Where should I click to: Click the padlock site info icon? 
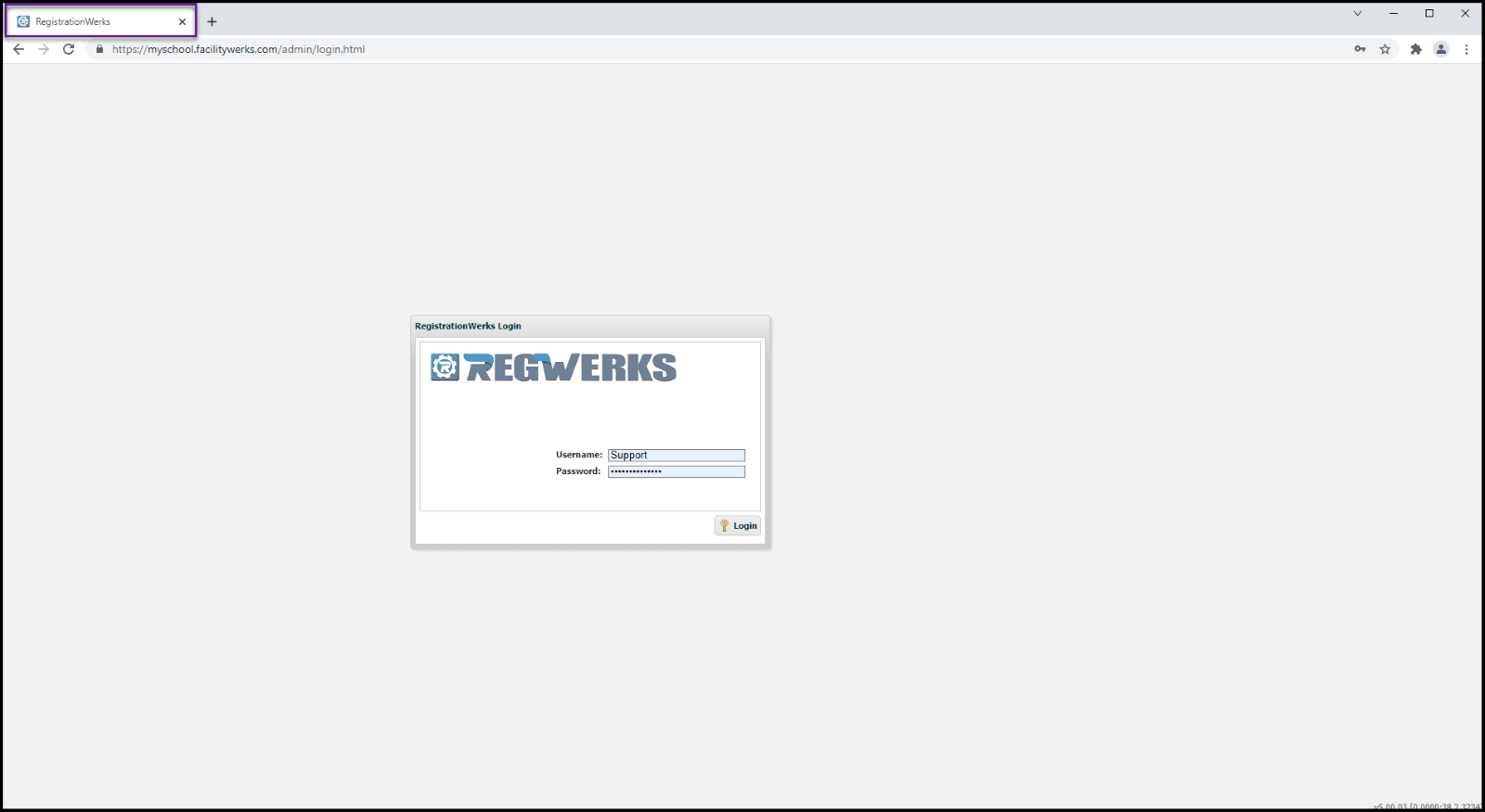click(100, 49)
